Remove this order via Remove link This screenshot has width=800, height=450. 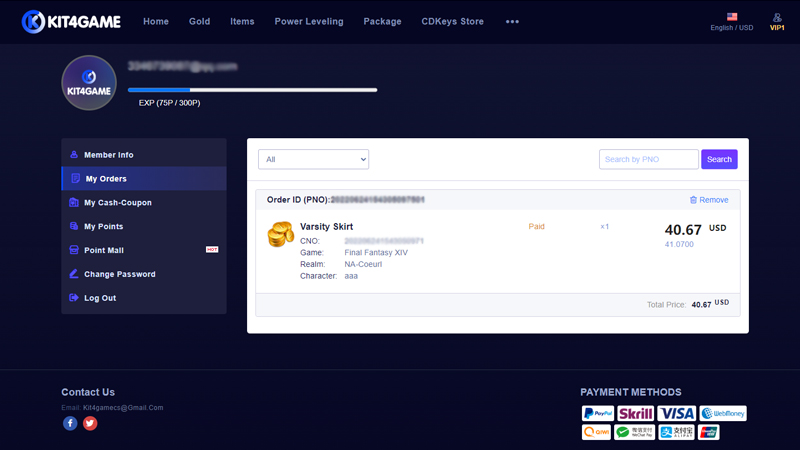click(714, 200)
